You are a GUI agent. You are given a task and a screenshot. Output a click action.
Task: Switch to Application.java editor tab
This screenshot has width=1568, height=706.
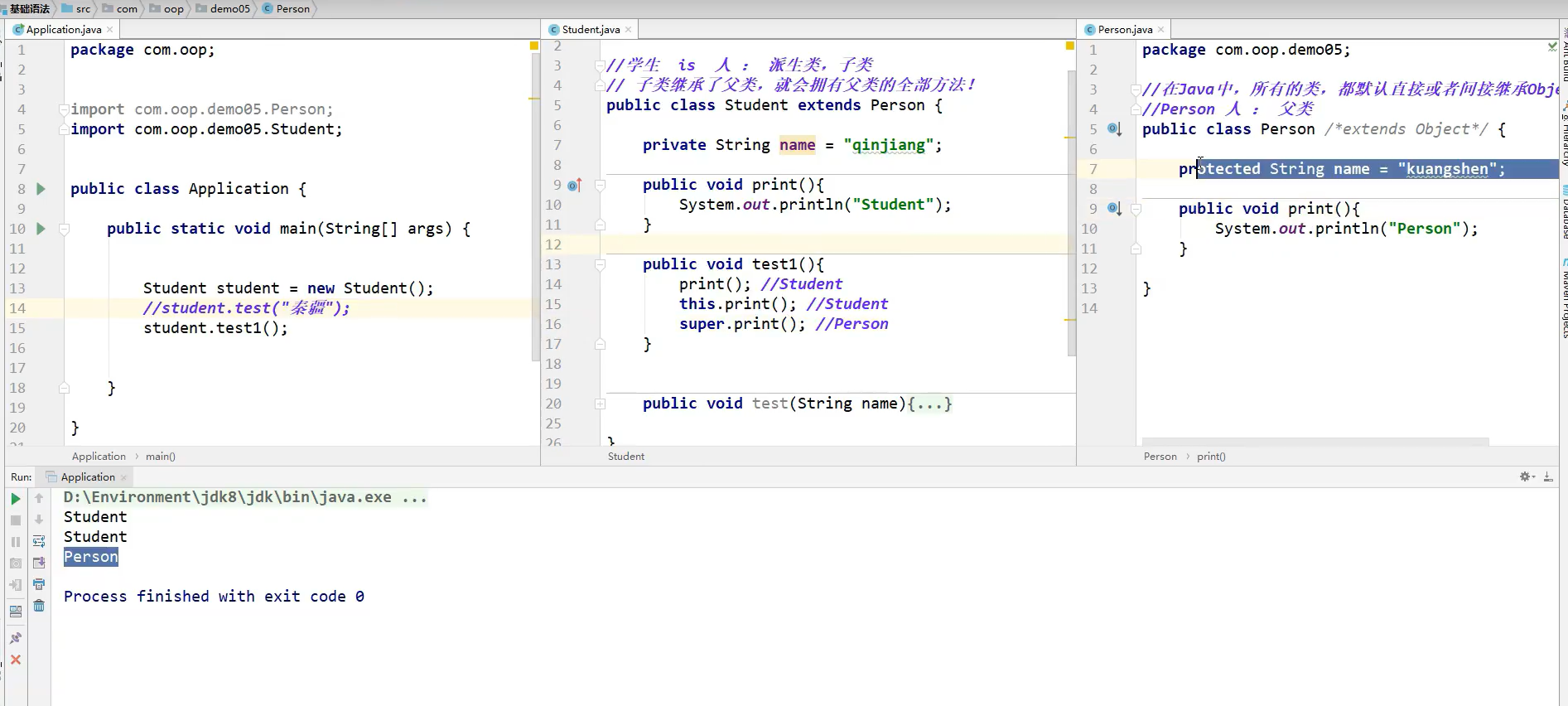63,30
